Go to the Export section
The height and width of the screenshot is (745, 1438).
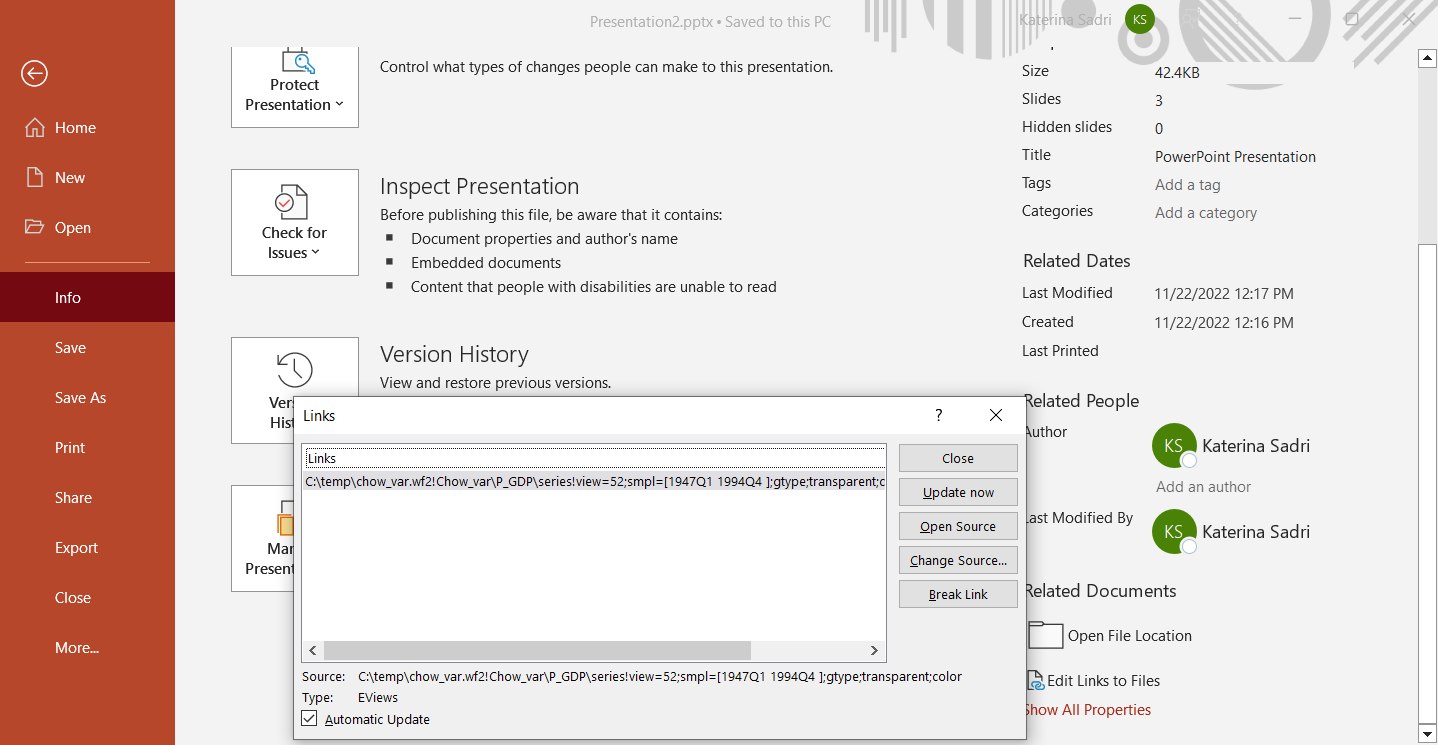(x=76, y=547)
